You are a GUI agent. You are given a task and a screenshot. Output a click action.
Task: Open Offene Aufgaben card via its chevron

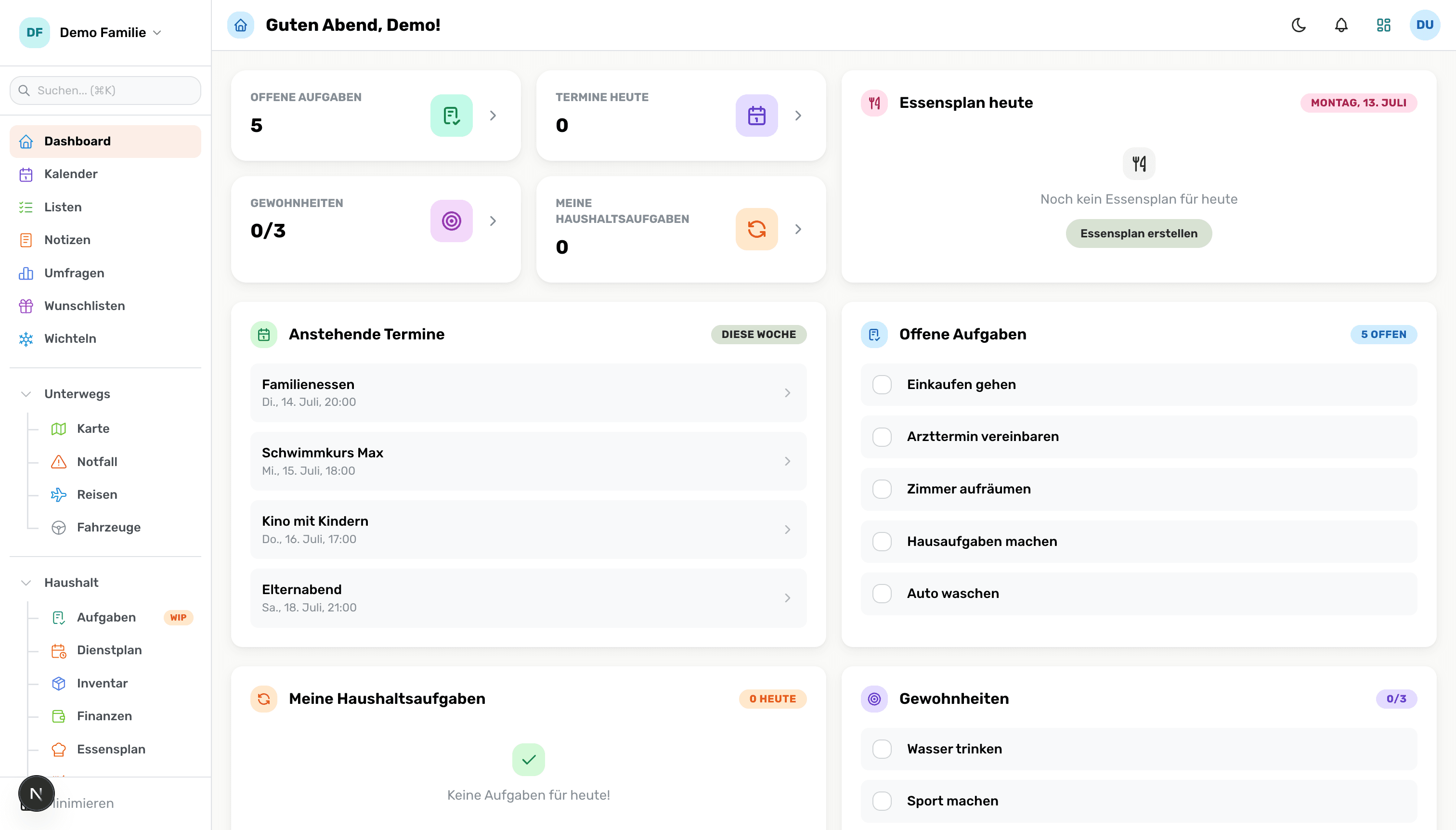click(493, 115)
